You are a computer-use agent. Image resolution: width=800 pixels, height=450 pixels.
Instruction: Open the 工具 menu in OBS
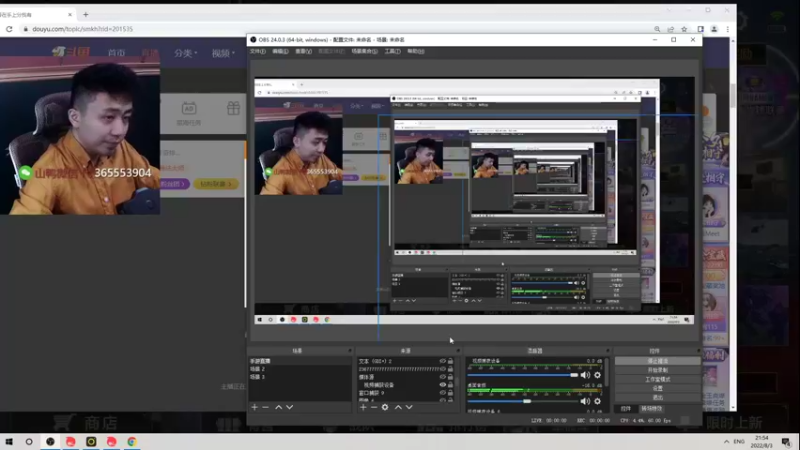click(x=392, y=52)
